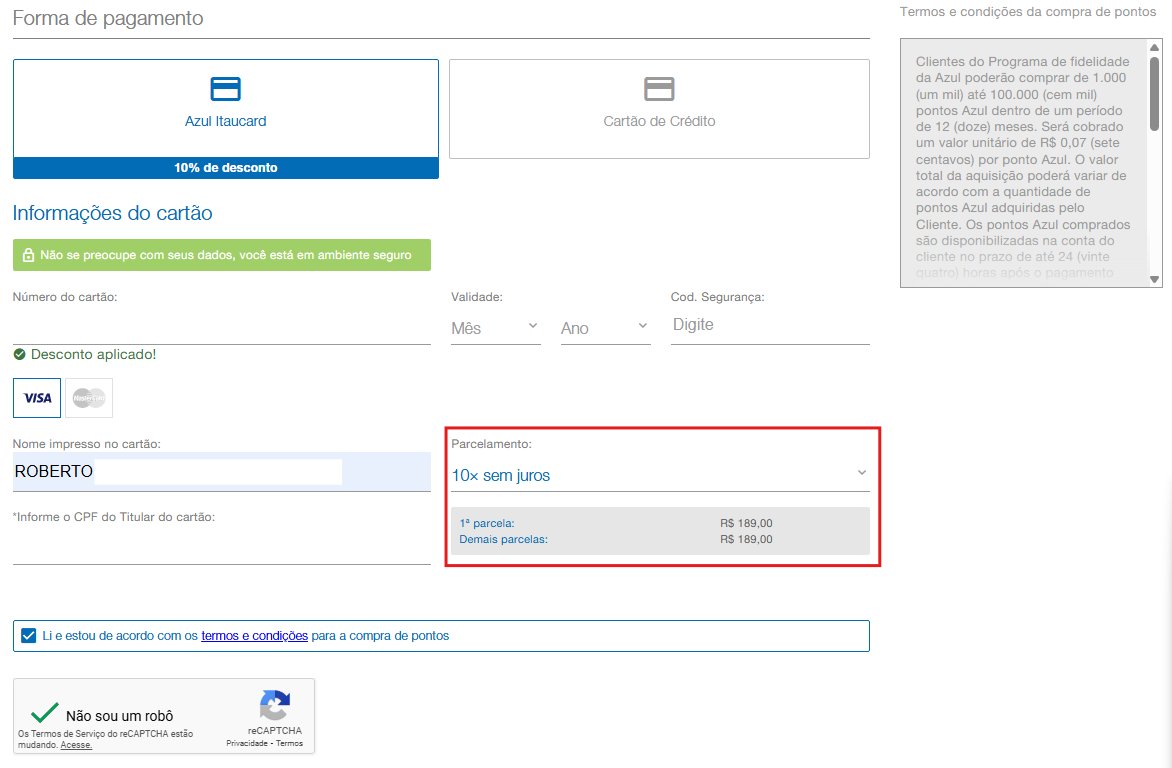Select the Azul Itaucard card icon
The width and height of the screenshot is (1172, 768).
[x=225, y=89]
